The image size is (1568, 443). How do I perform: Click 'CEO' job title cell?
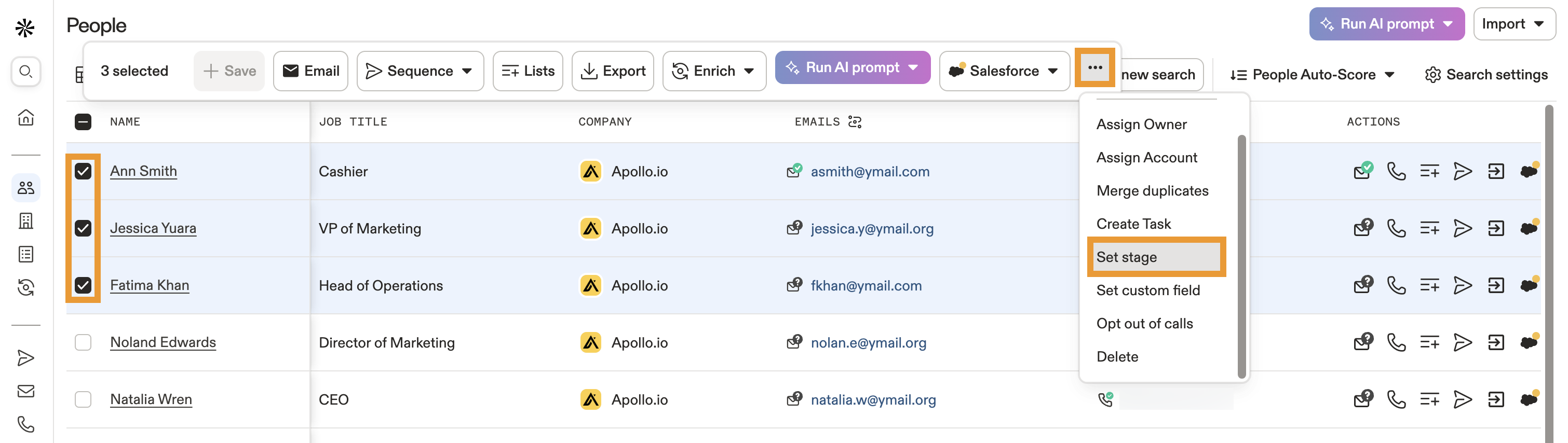tap(333, 400)
